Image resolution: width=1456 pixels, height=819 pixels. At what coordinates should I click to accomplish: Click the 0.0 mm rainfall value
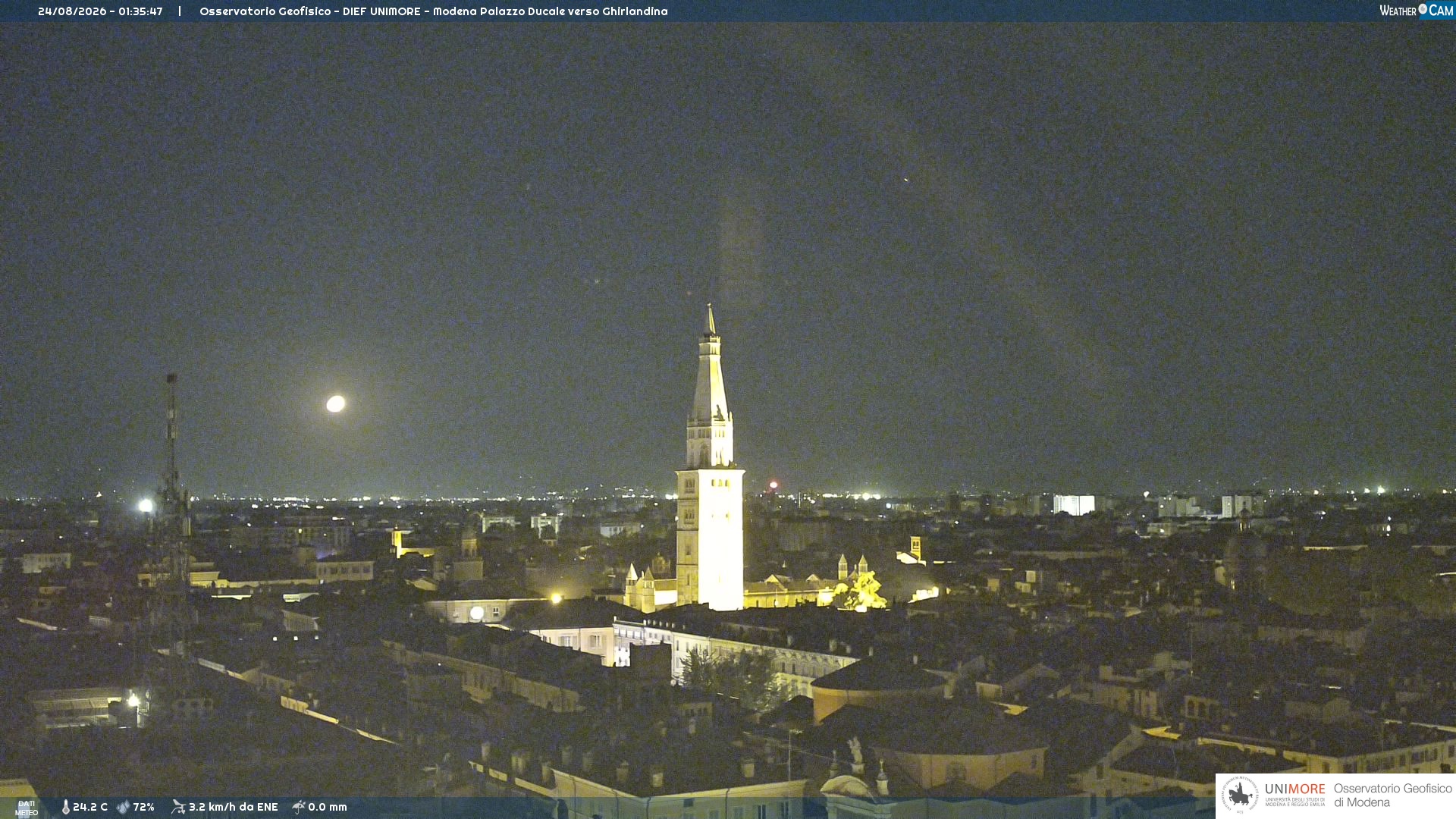coord(328,808)
